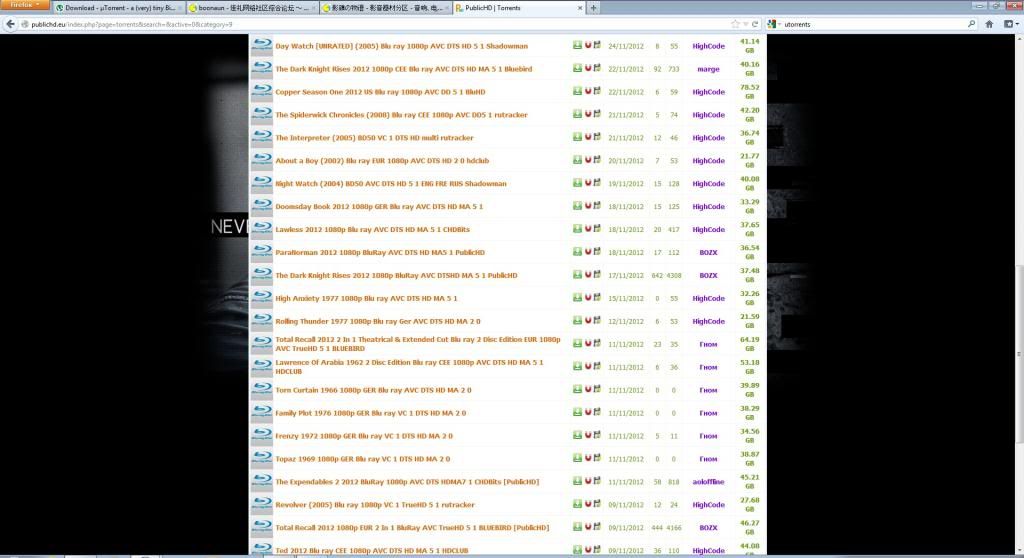Screen dimensions: 1024x558
Task: Click magnet icon for The Expendables 2 row
Action: point(587,482)
